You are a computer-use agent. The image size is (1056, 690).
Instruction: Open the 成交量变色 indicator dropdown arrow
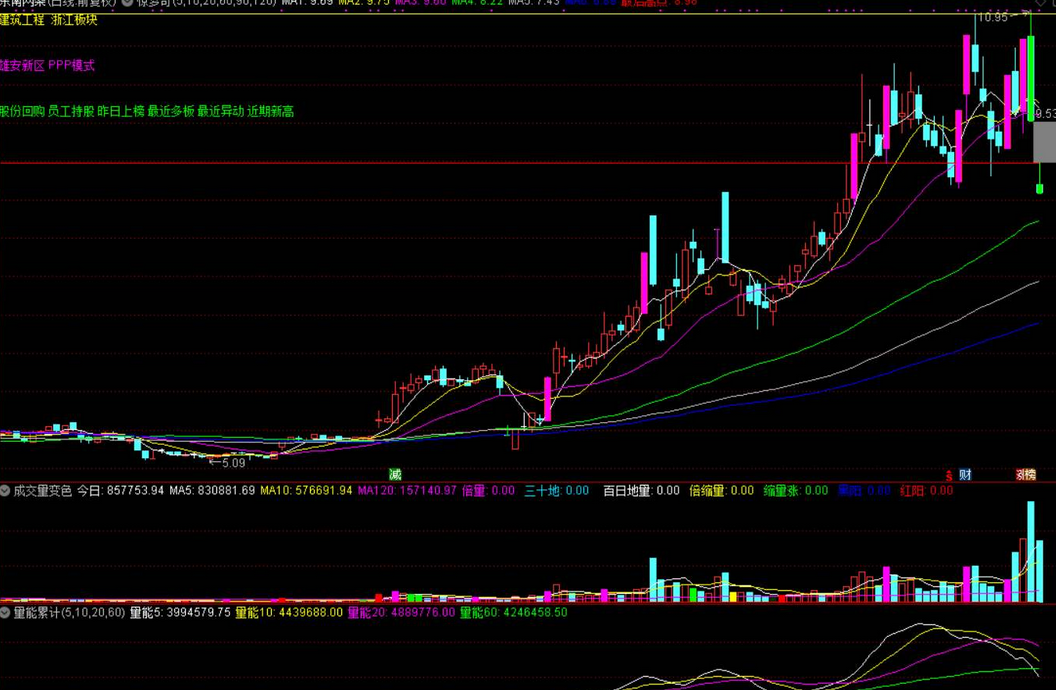[5, 491]
